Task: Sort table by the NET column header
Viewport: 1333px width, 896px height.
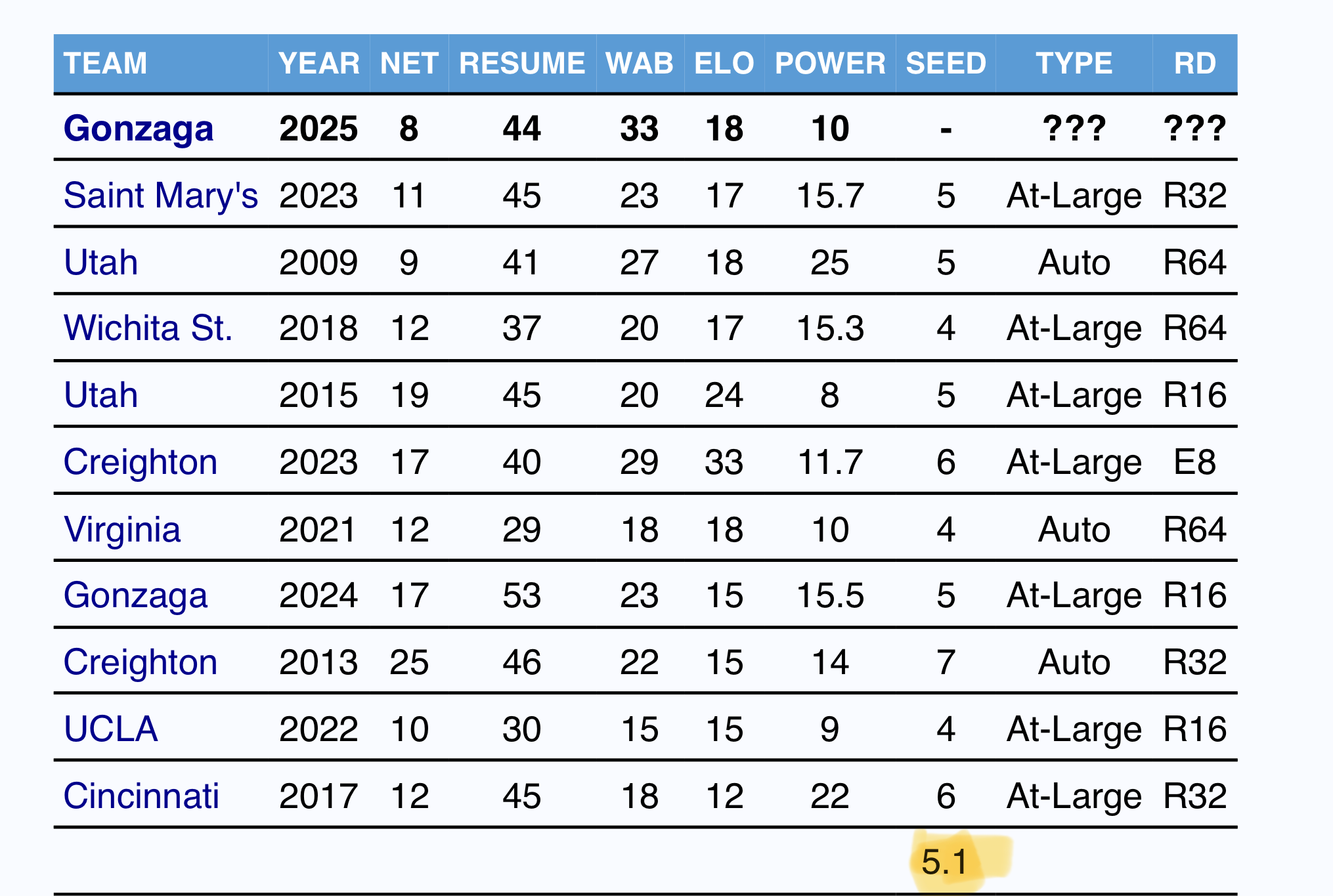Action: coord(409,64)
